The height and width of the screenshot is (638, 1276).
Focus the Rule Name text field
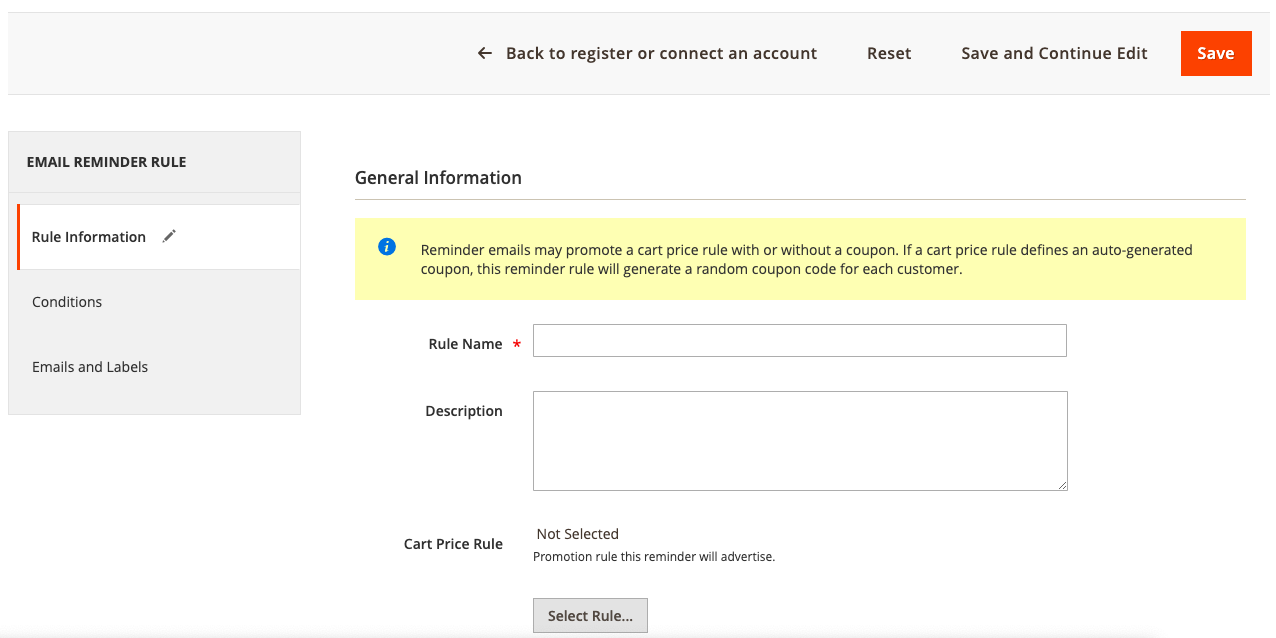click(x=799, y=340)
